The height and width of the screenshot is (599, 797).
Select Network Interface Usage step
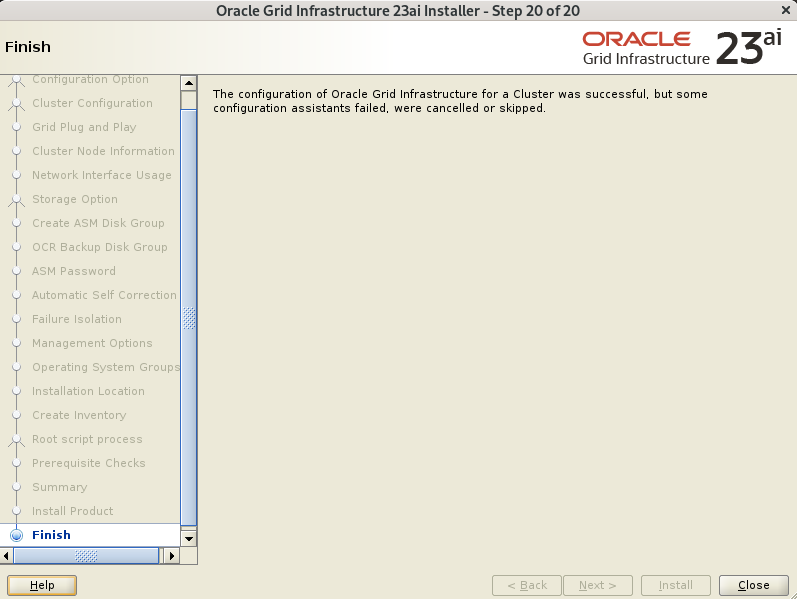click(102, 175)
